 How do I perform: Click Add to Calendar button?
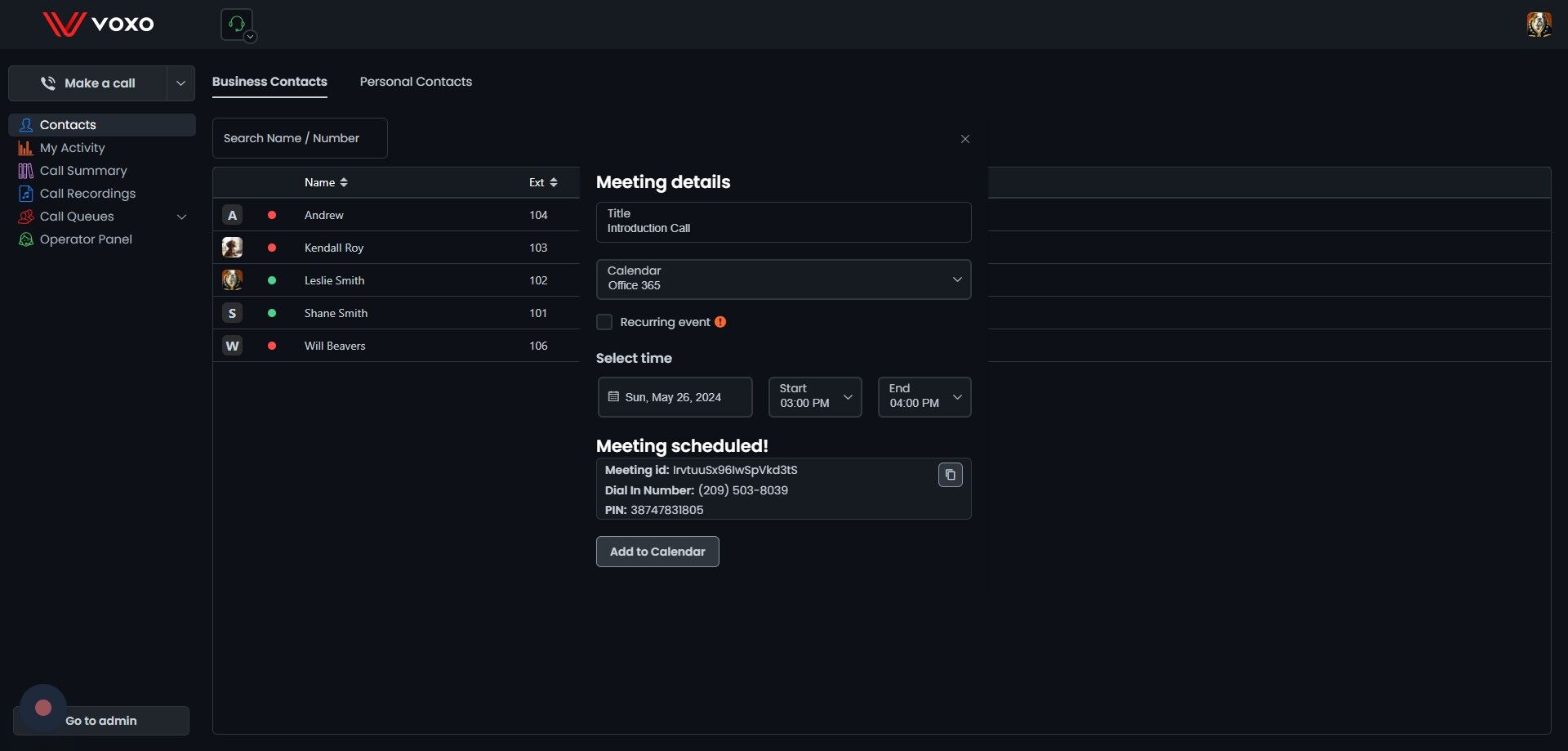[x=657, y=552]
